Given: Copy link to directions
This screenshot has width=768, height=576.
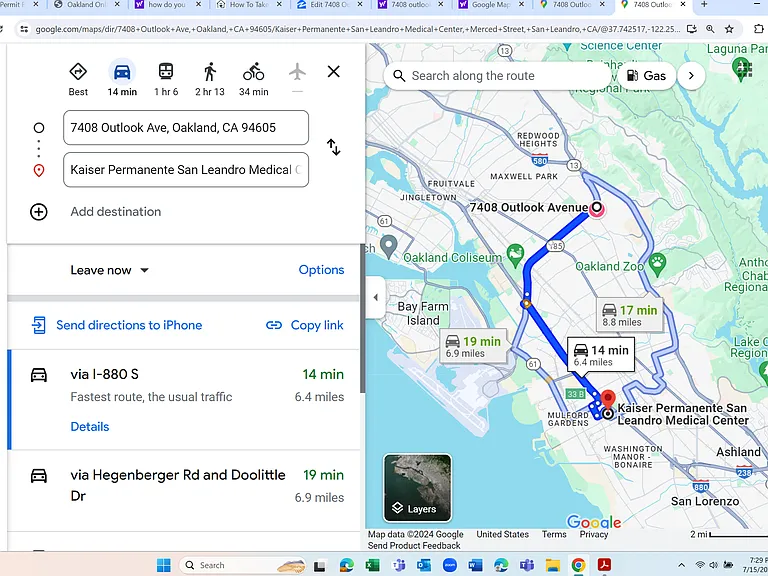Looking at the screenshot, I should [x=305, y=325].
